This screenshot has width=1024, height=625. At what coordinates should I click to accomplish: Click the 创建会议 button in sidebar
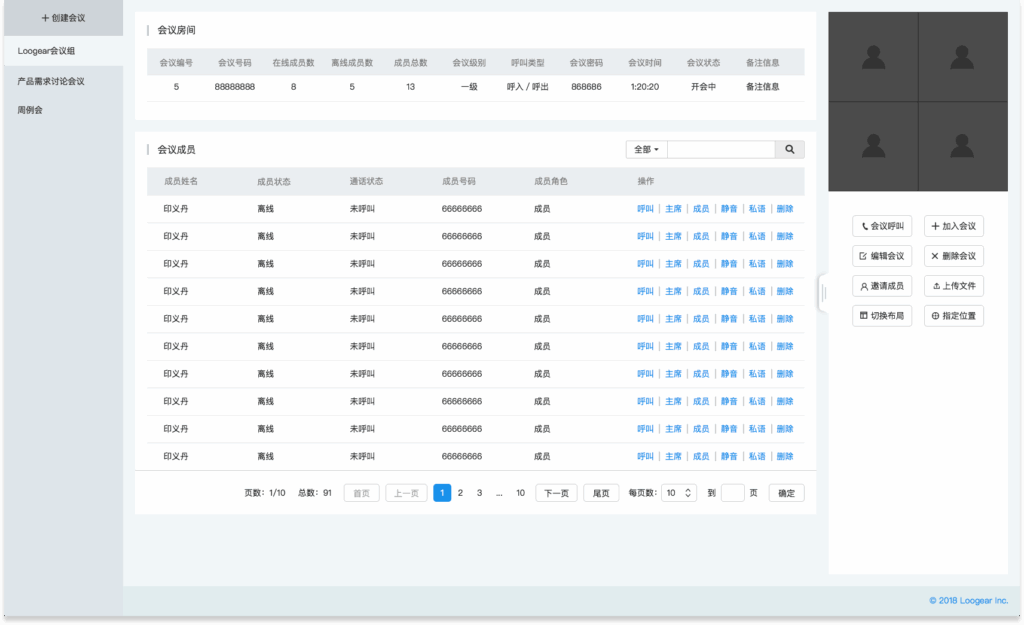point(62,18)
